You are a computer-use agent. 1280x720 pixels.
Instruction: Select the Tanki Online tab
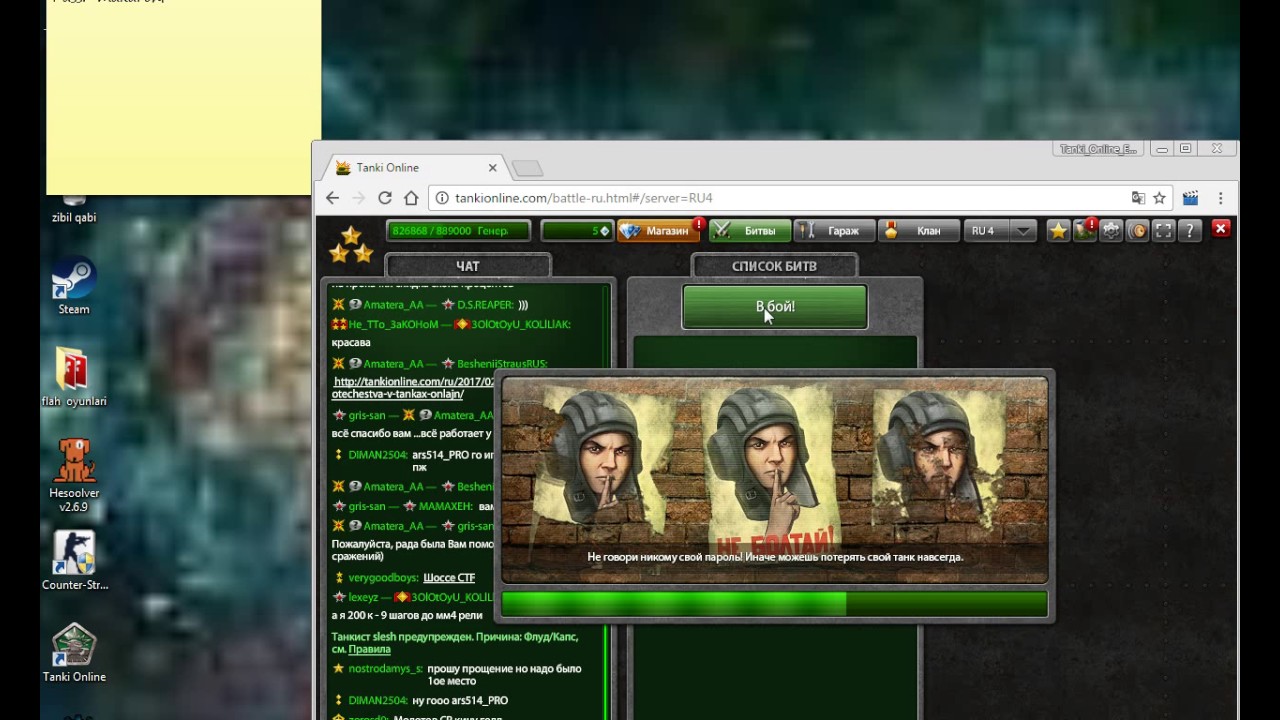coord(415,168)
